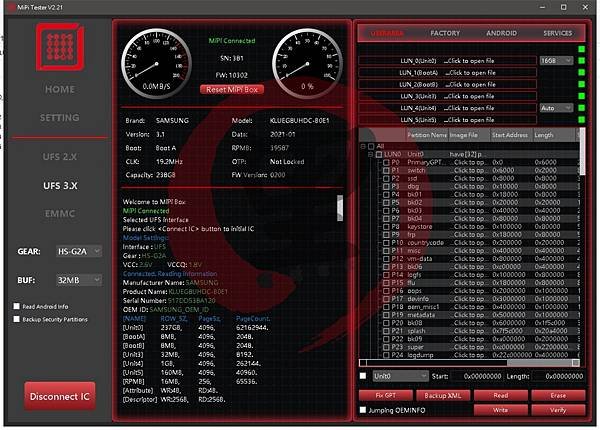Click the Verify button

click(558, 410)
